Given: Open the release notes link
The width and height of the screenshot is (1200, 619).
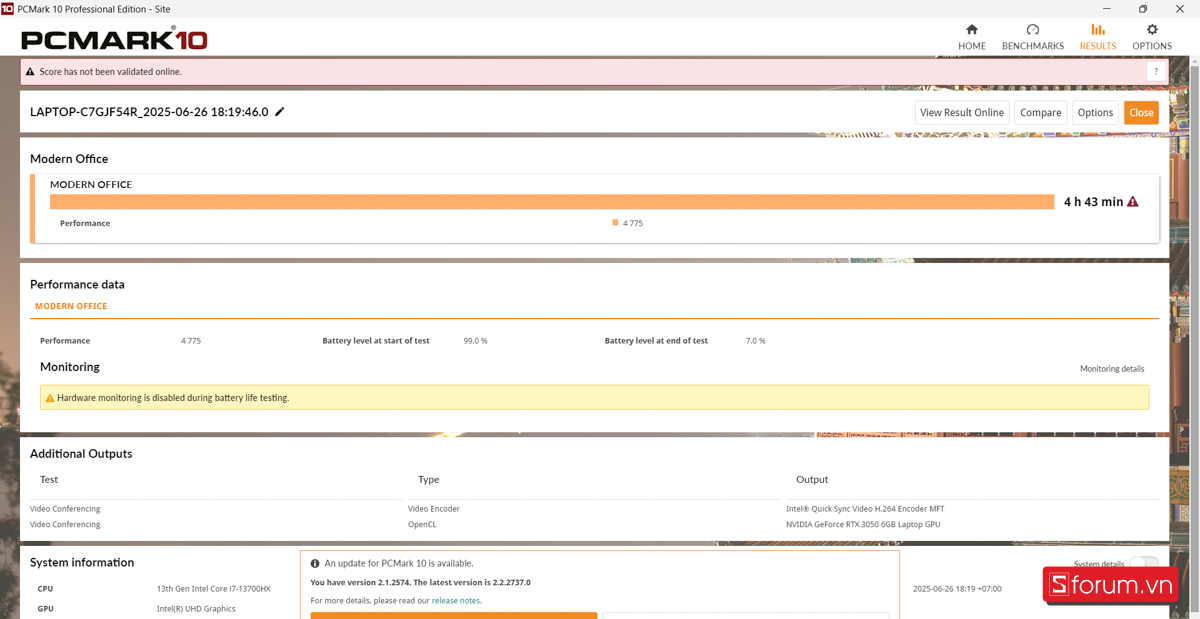Looking at the screenshot, I should click(x=456, y=601).
